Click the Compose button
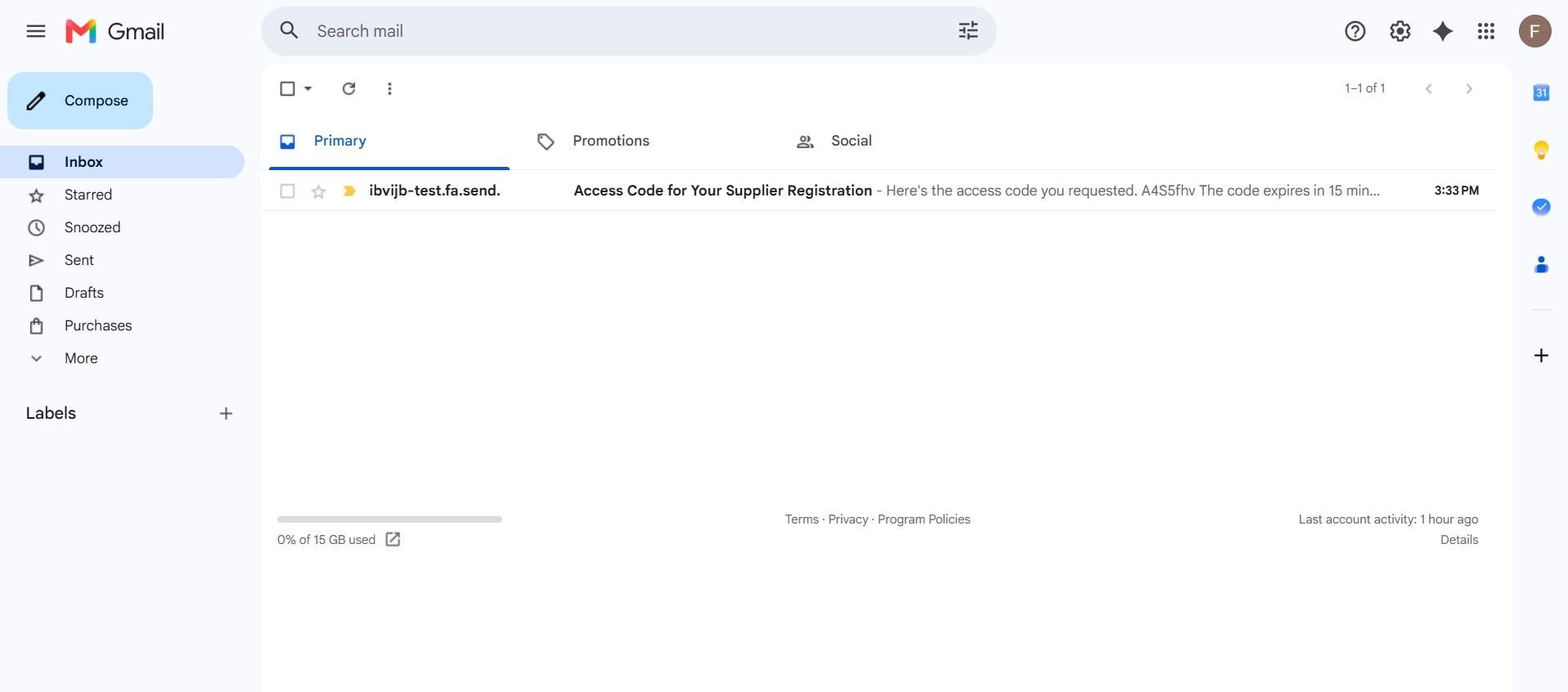Screen dimensions: 1568x692 click(80, 101)
